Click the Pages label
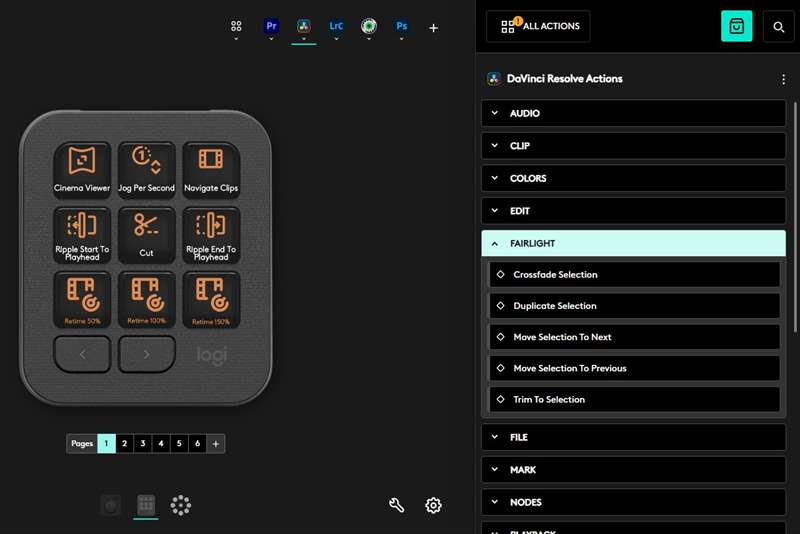 click(x=82, y=443)
